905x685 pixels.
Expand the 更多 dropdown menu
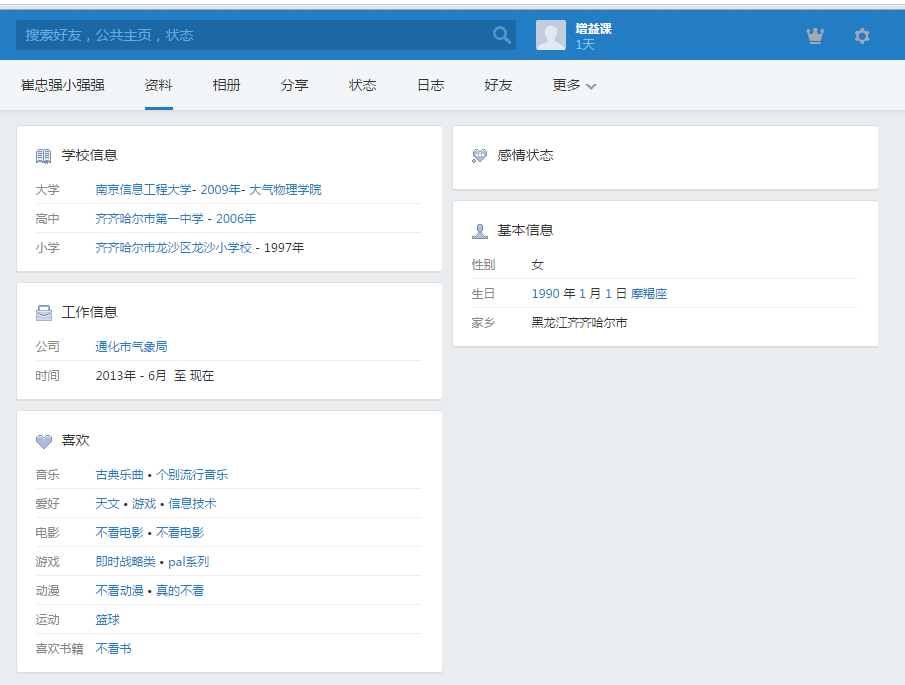[x=574, y=86]
